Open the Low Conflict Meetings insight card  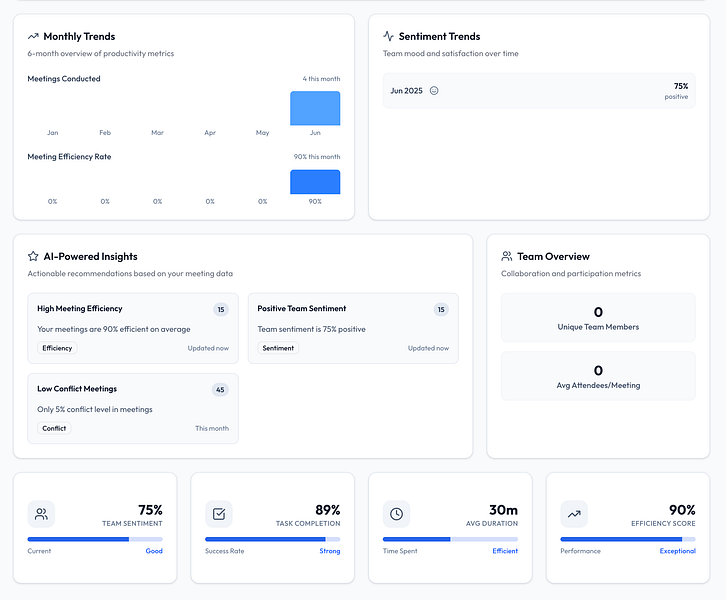[x=133, y=409]
